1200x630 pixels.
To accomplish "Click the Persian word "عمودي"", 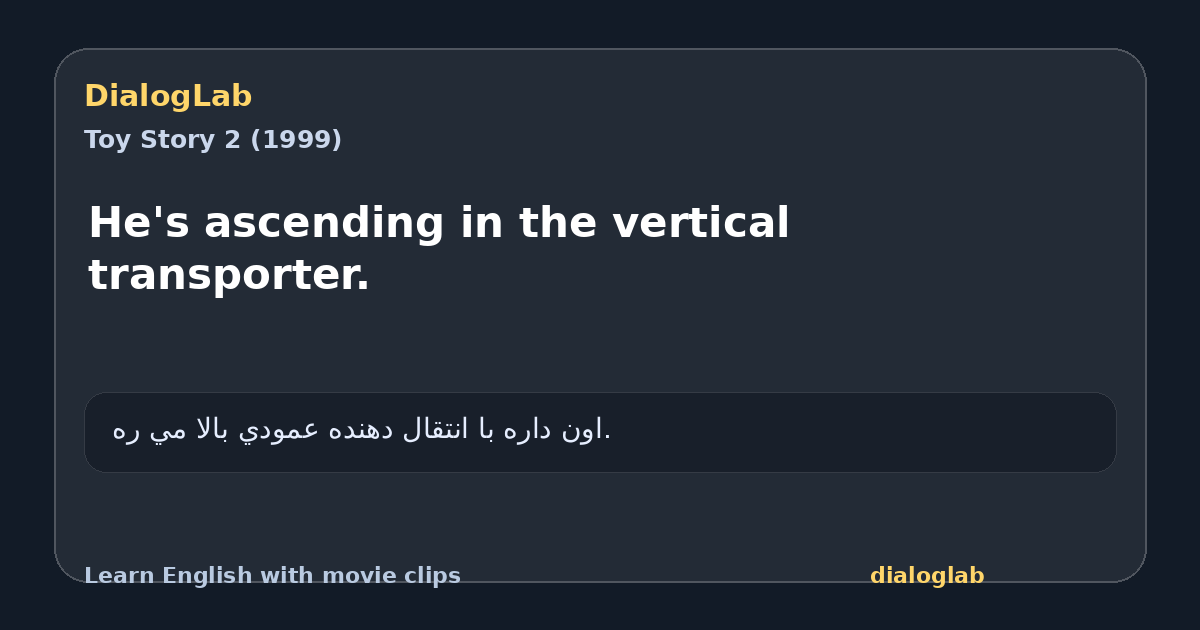I will click(x=279, y=431).
